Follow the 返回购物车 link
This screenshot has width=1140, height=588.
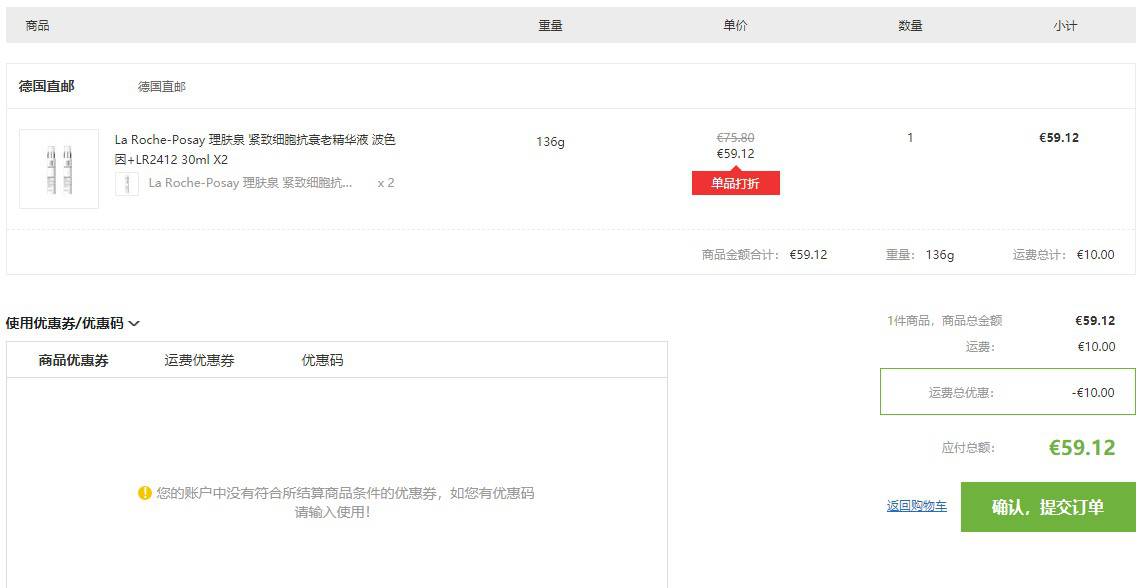pyautogui.click(x=917, y=506)
